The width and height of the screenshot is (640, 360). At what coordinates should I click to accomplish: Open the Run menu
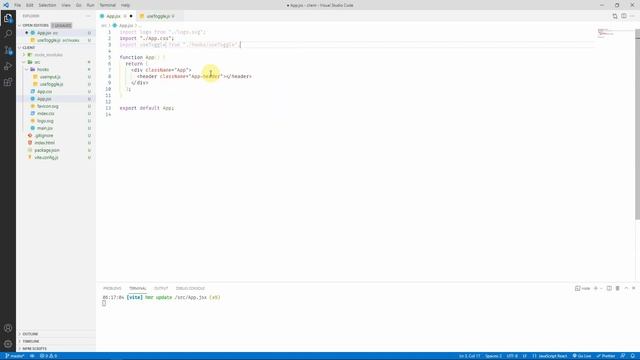coord(90,5)
